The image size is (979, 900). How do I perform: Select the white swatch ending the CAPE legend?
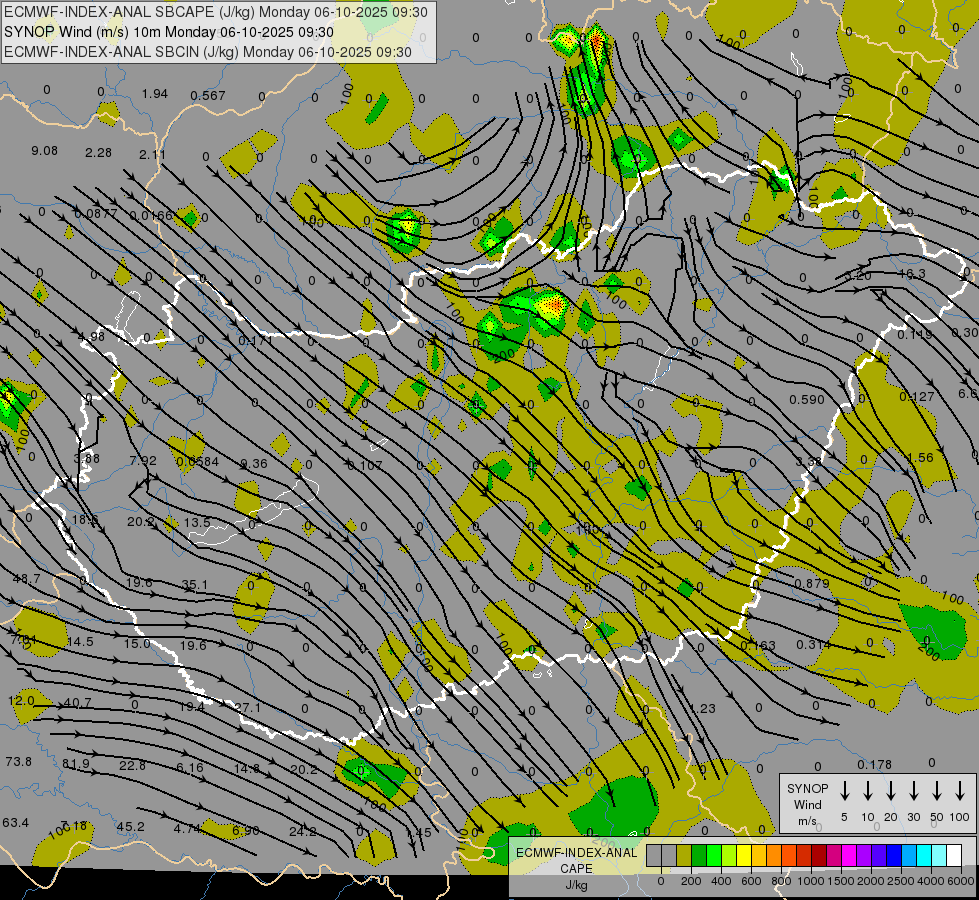(x=953, y=855)
